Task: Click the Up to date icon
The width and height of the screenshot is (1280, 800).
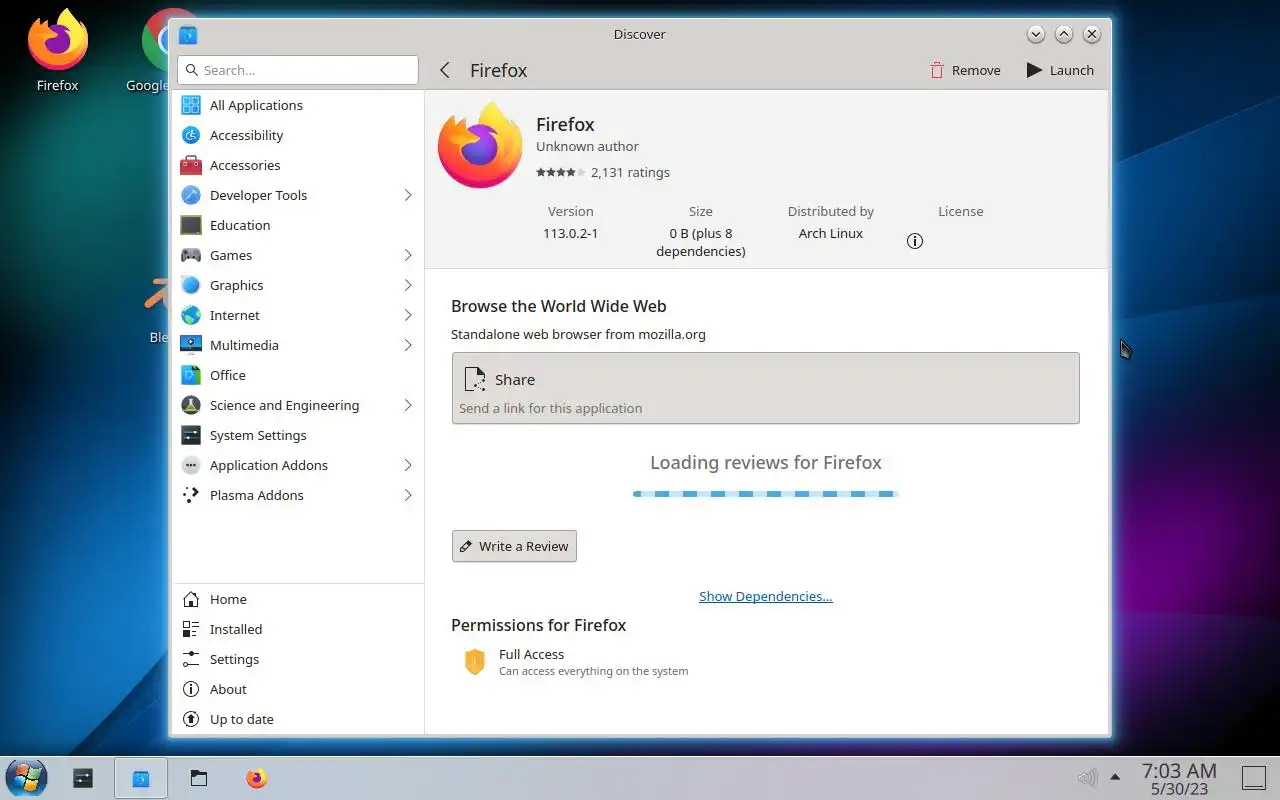Action: (x=191, y=719)
